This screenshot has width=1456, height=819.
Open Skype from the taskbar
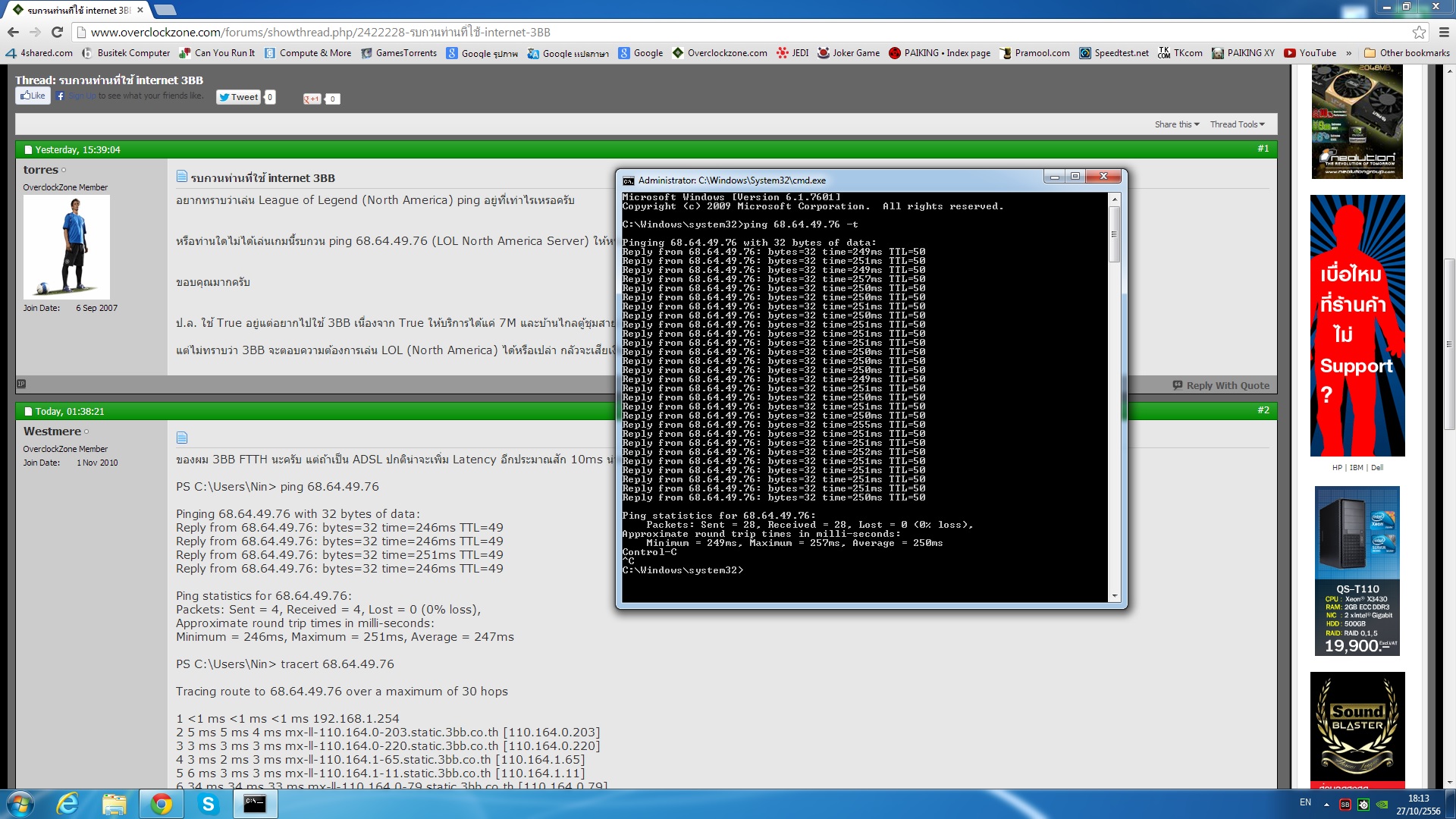208,804
